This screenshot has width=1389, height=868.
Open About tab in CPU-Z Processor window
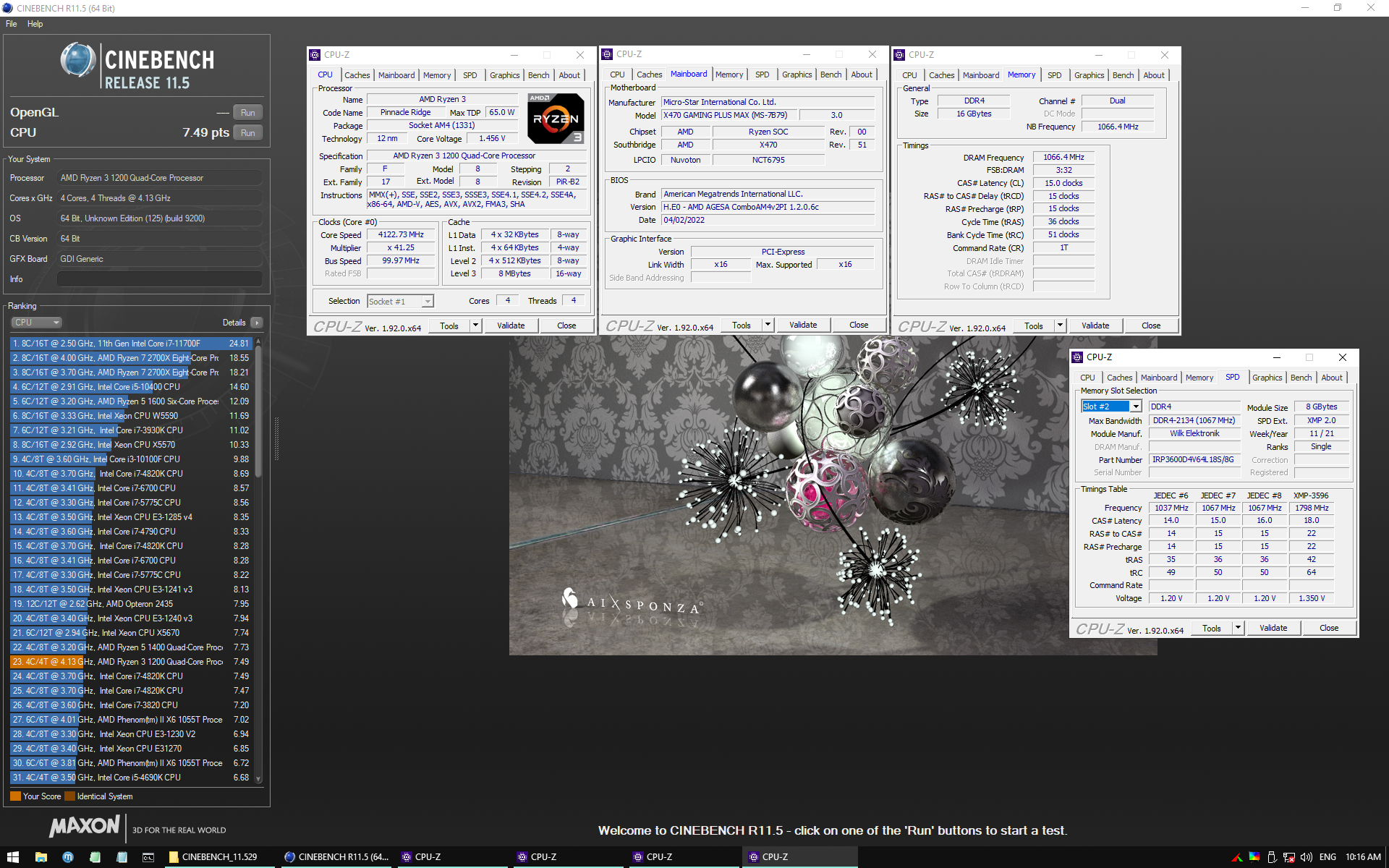coord(569,75)
